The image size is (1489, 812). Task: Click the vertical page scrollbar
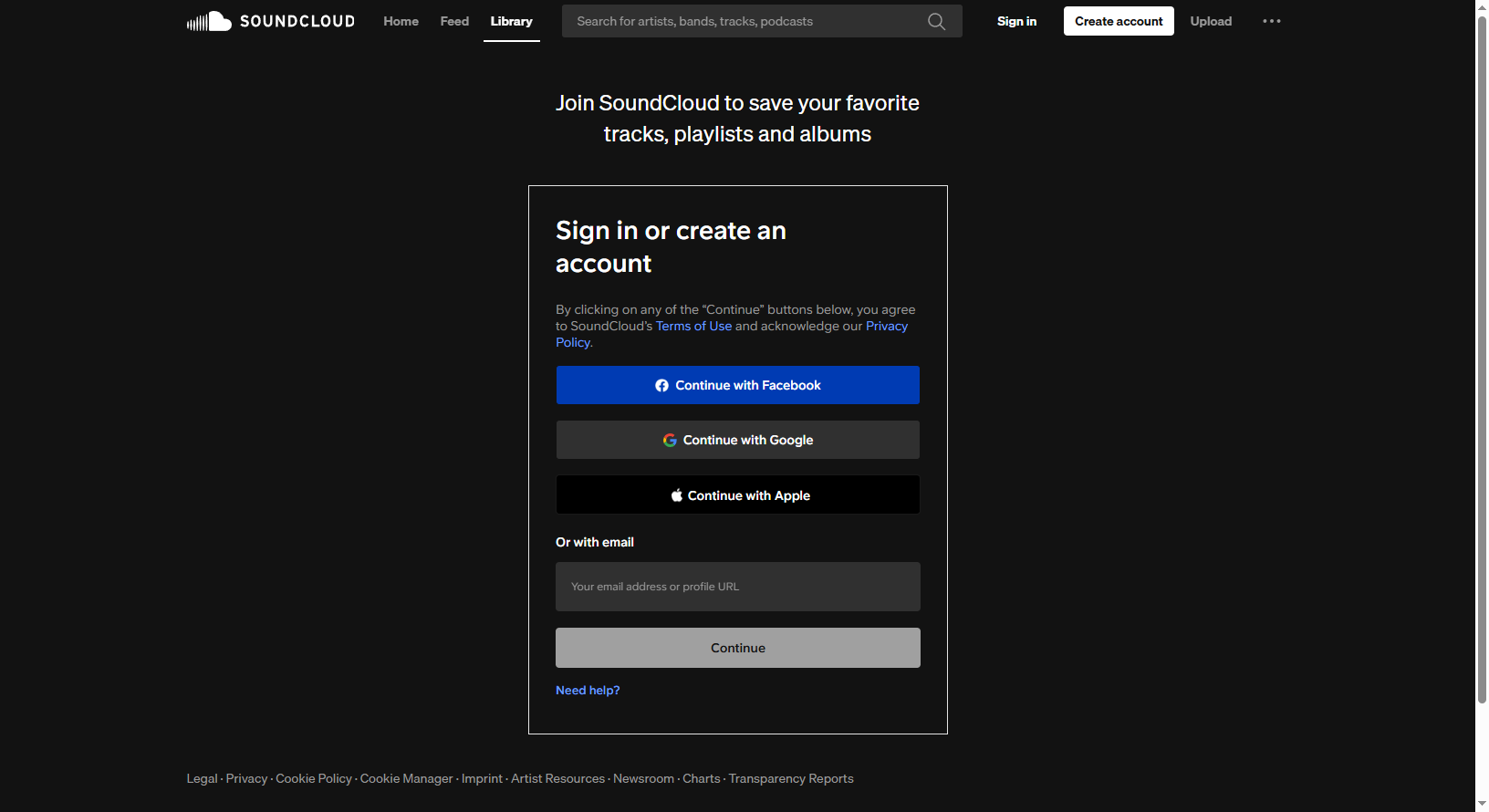[x=1482, y=365]
